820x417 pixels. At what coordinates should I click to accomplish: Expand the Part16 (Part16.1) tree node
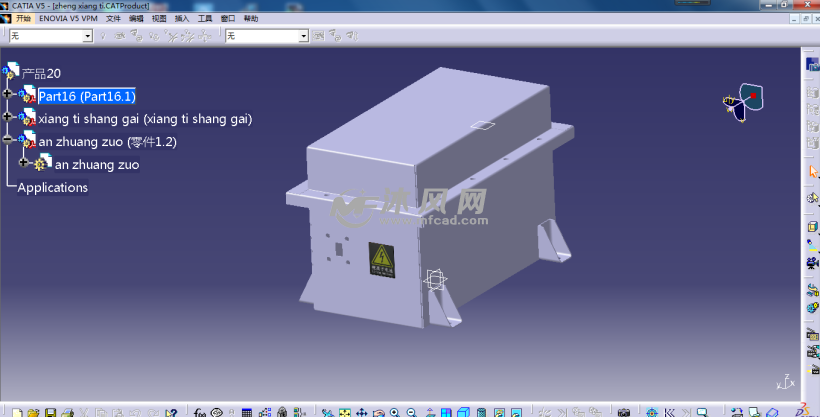coord(8,95)
